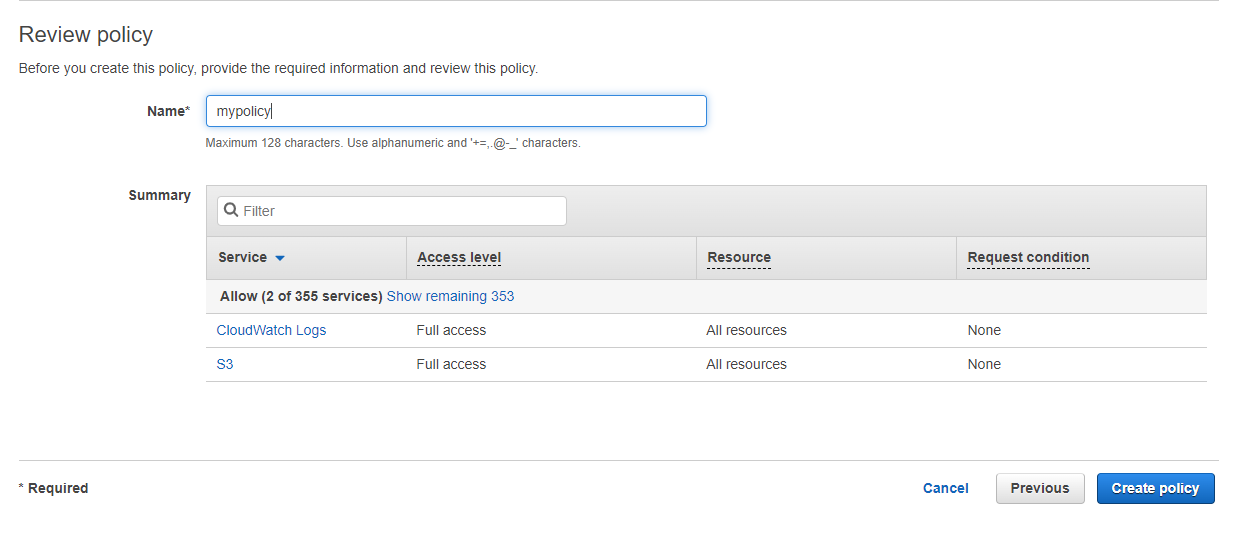
Task: Expand the Show remaining 353 services link
Action: (450, 297)
